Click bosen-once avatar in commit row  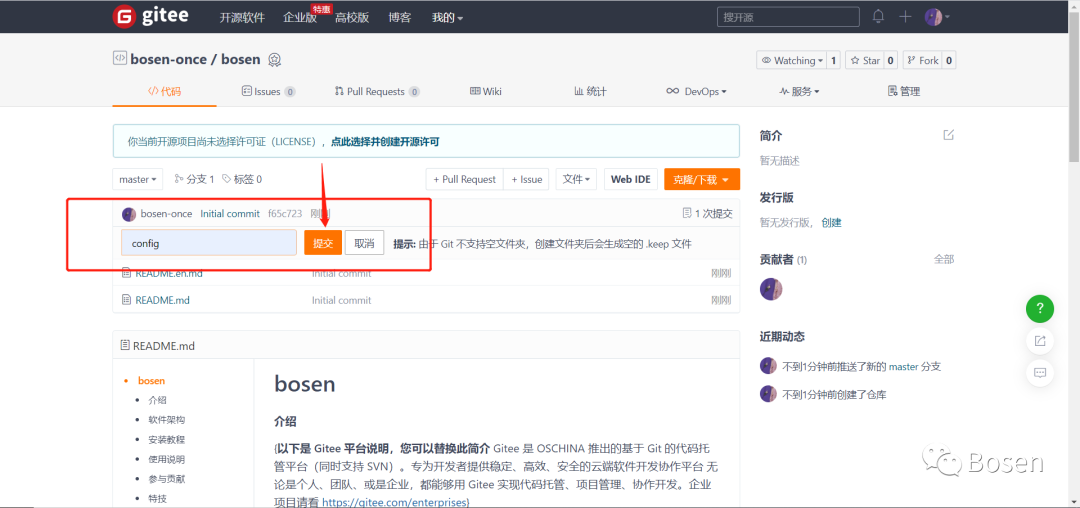(x=129, y=214)
